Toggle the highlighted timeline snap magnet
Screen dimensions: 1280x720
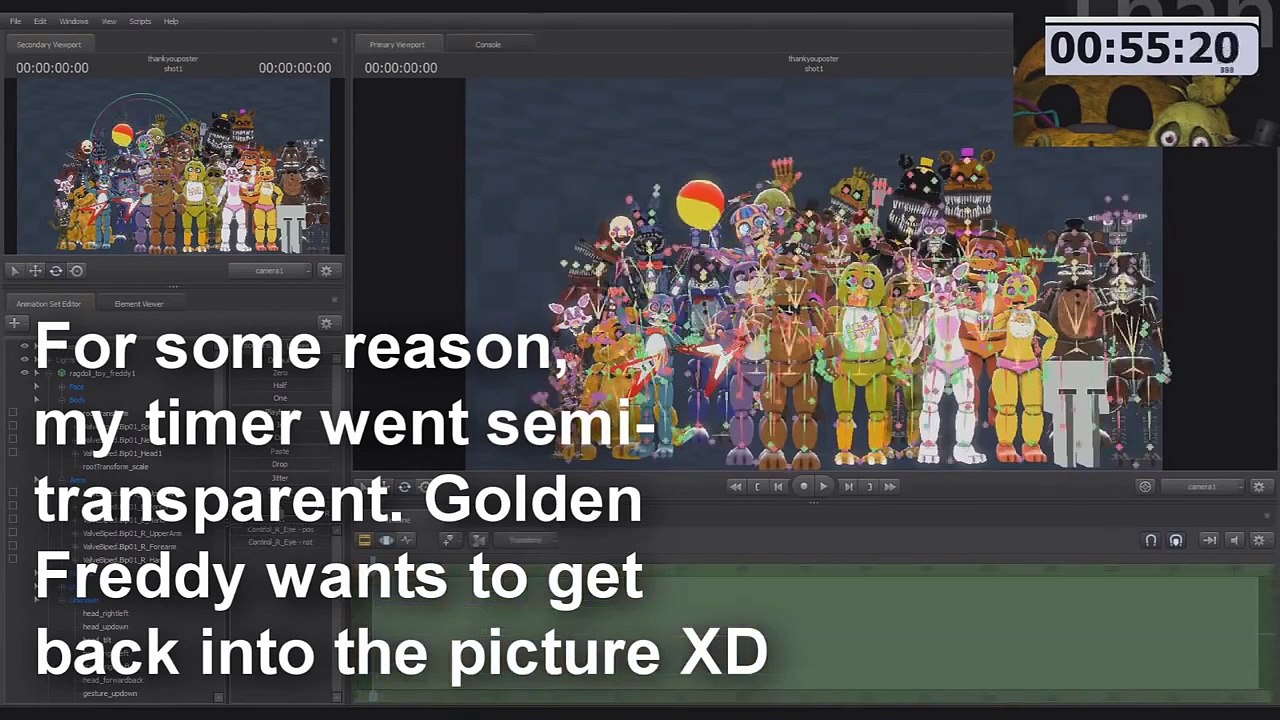point(1176,540)
